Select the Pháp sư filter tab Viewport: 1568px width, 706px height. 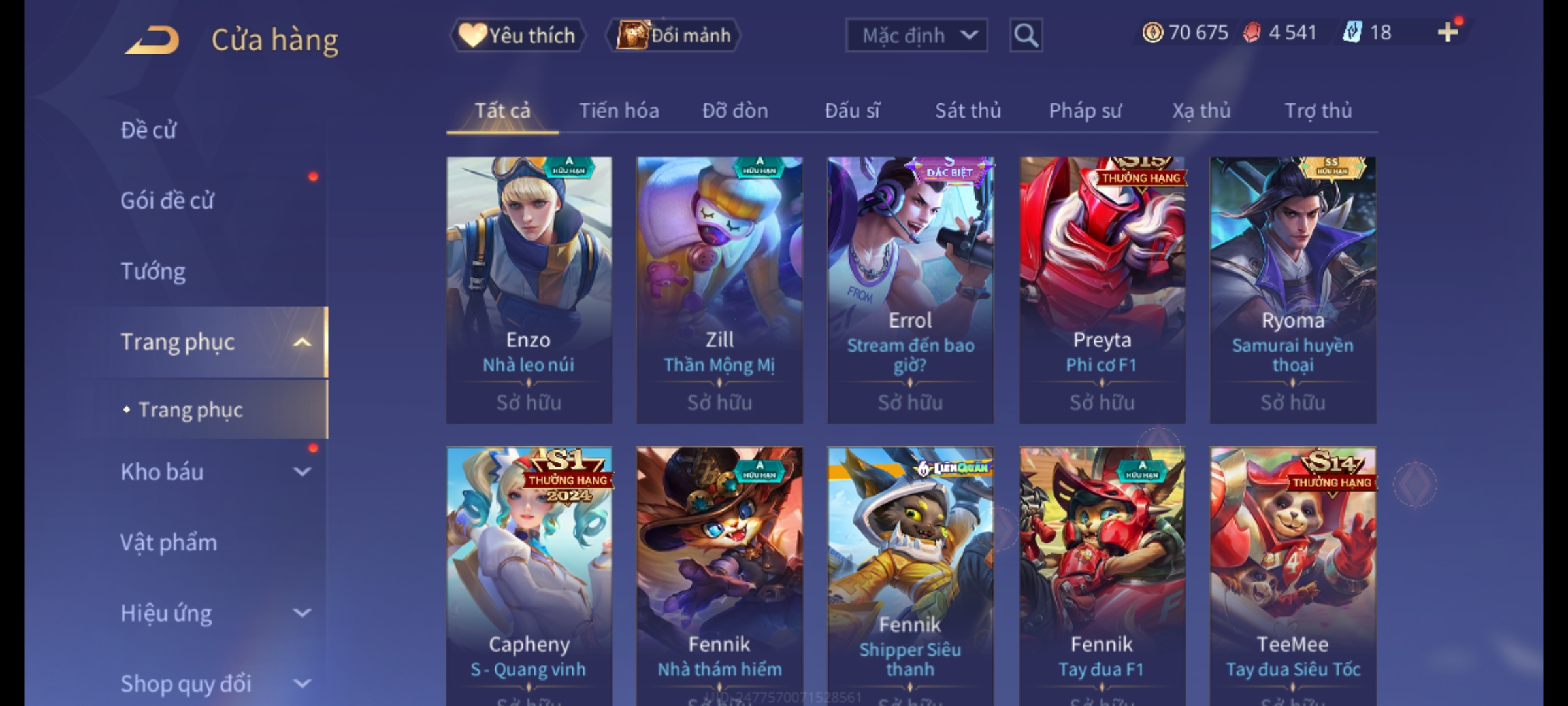point(1085,110)
